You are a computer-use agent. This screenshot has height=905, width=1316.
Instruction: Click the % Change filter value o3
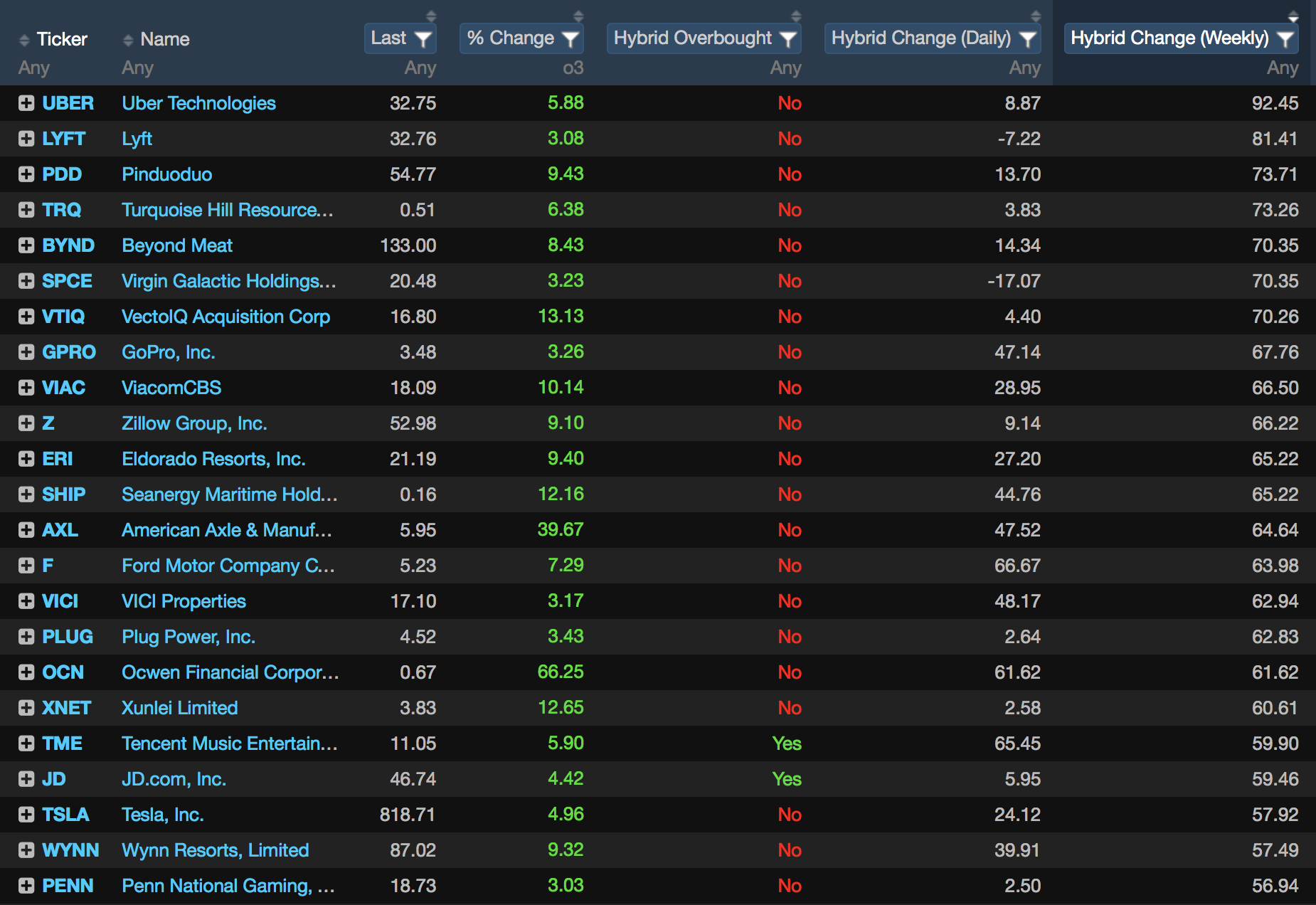[573, 68]
